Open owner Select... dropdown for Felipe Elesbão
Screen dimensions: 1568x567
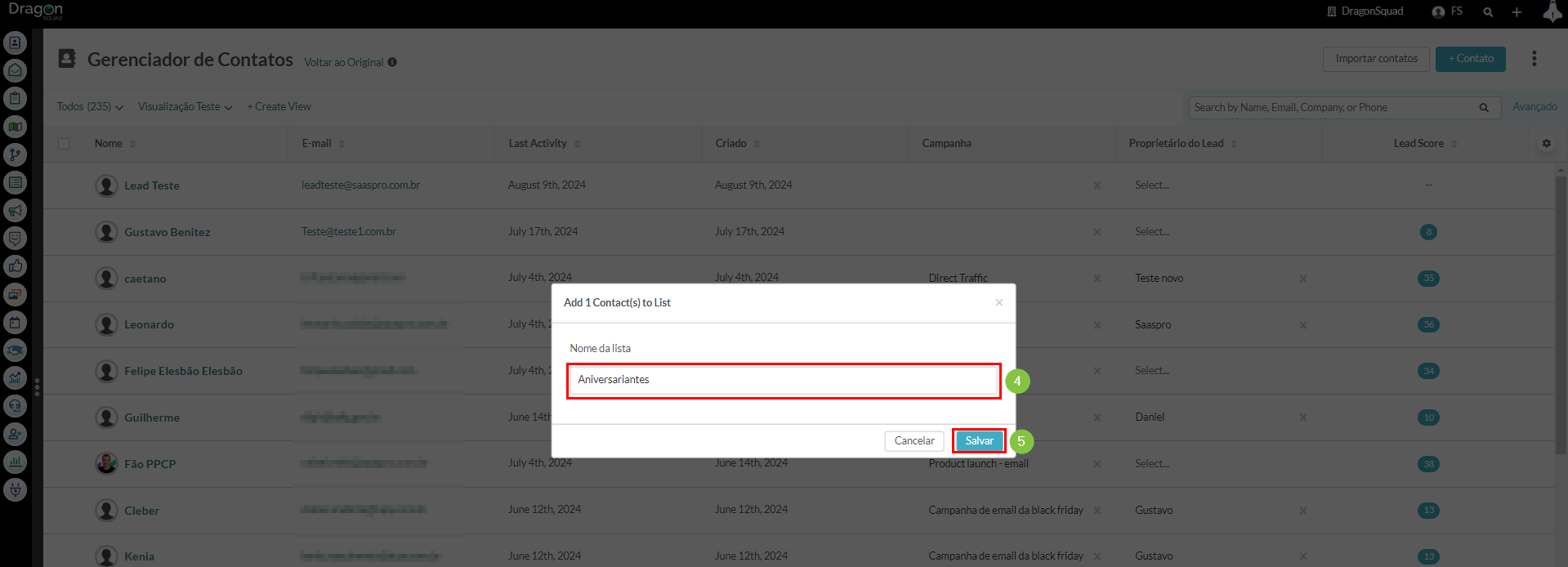[x=1152, y=371]
